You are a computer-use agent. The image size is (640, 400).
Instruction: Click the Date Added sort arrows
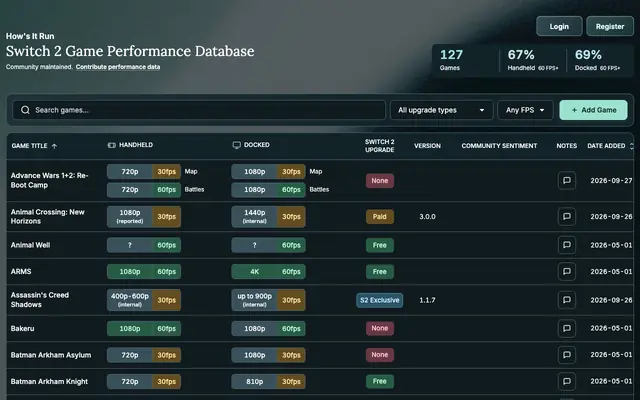click(x=631, y=146)
